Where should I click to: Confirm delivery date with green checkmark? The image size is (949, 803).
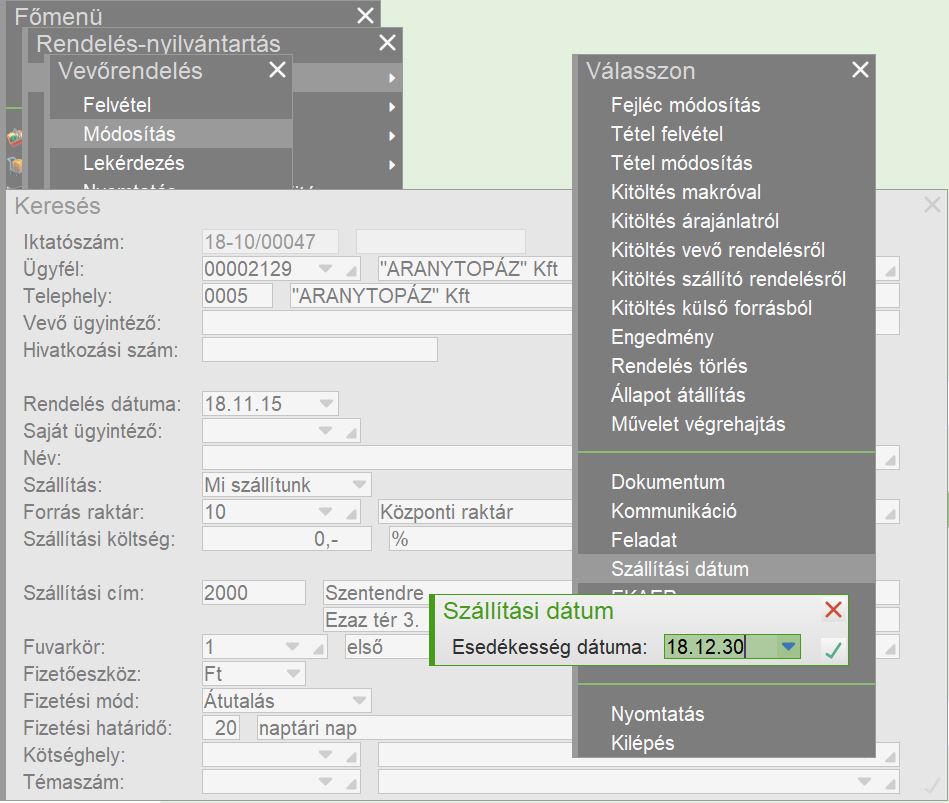(833, 649)
